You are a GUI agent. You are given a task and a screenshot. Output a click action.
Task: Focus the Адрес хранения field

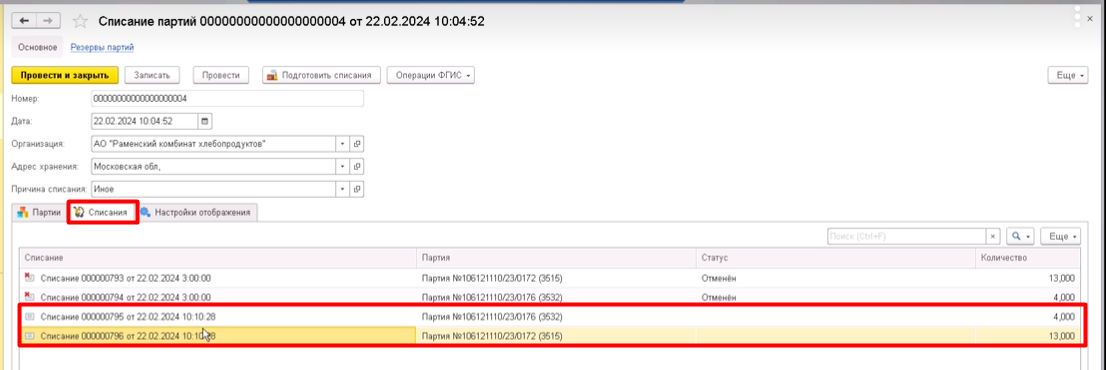pyautogui.click(x=213, y=166)
